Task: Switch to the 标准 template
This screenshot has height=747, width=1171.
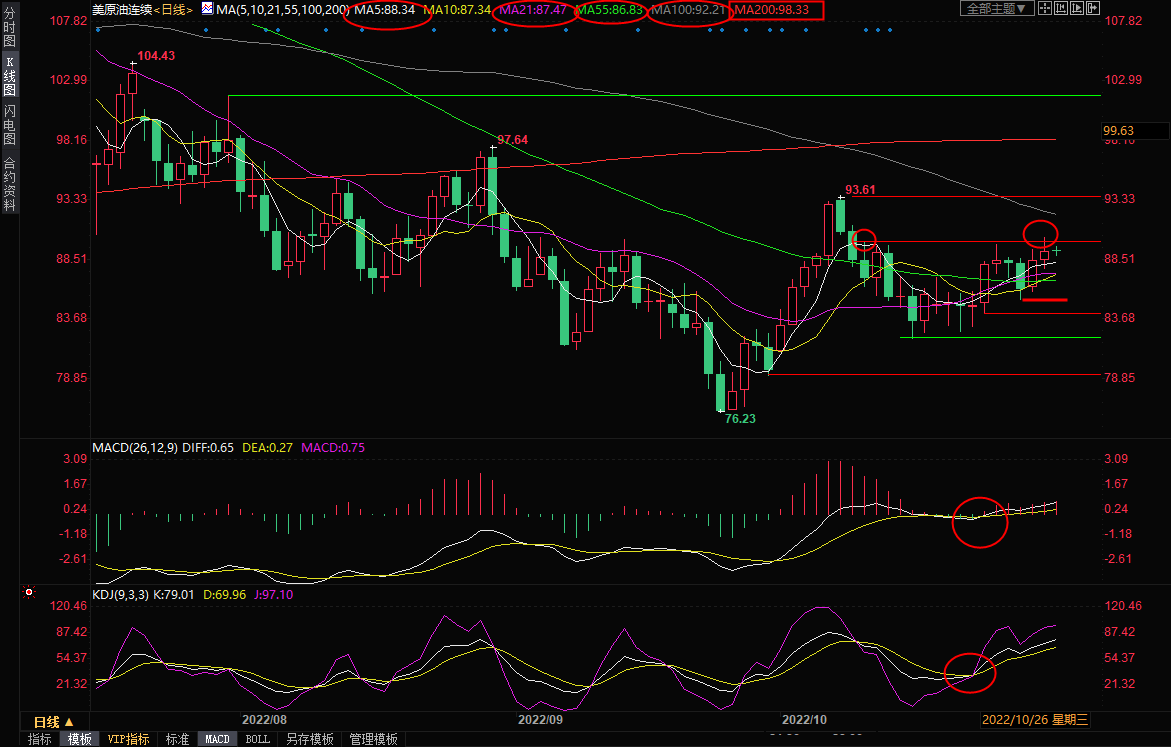Action: [x=177, y=739]
